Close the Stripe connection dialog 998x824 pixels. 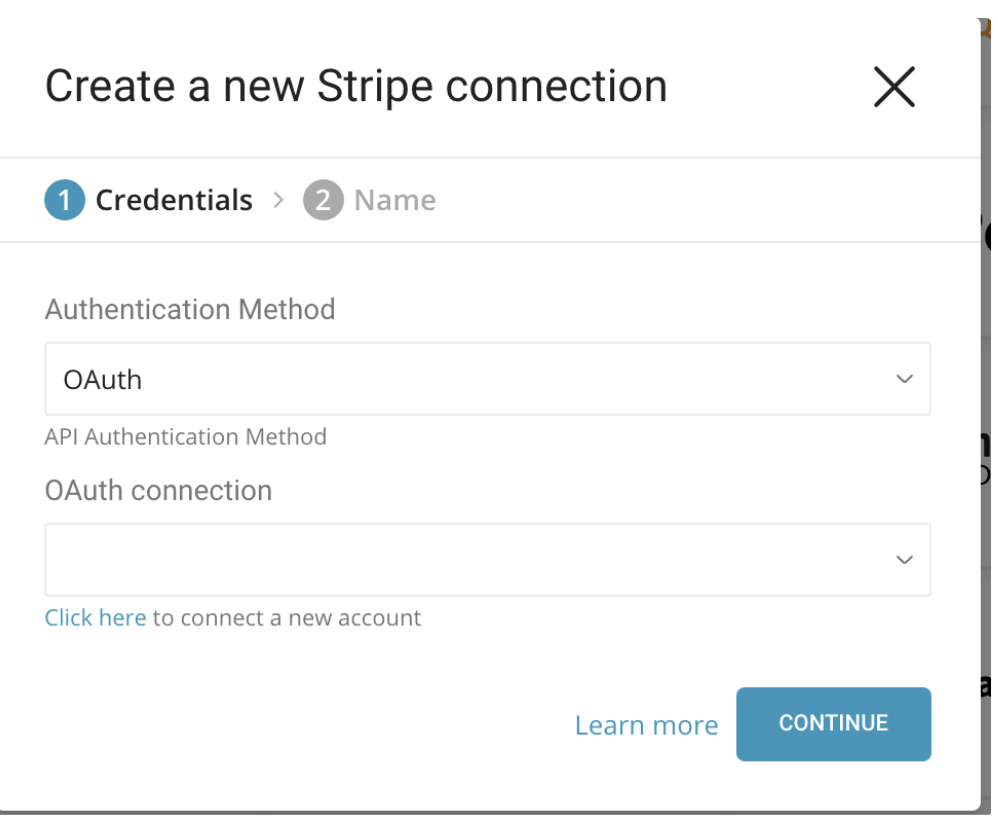894,88
